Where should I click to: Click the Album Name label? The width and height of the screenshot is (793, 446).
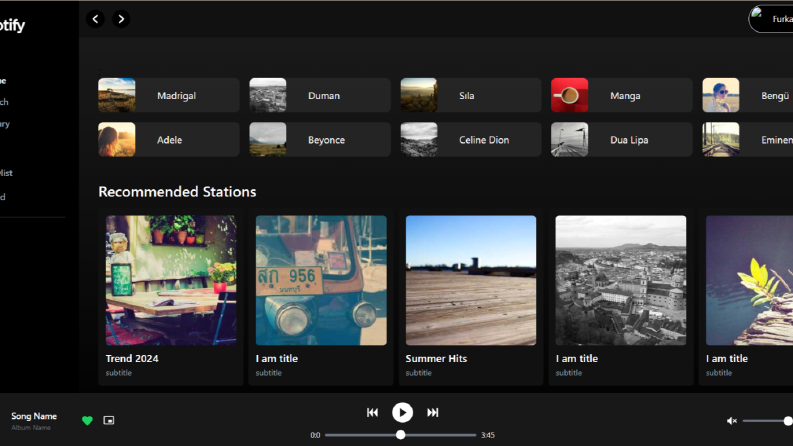[31, 428]
